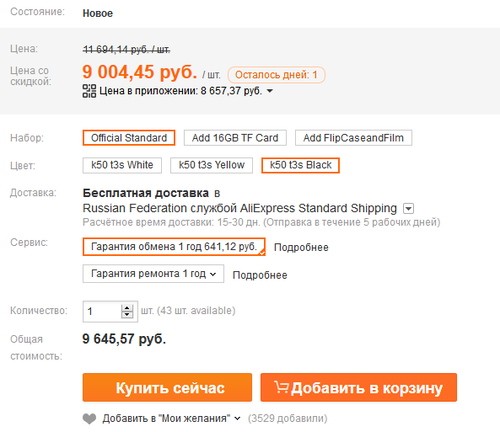Choose the Add FlipCaseandFilm bundle
Screen dimensions: 500x432
pos(353,138)
